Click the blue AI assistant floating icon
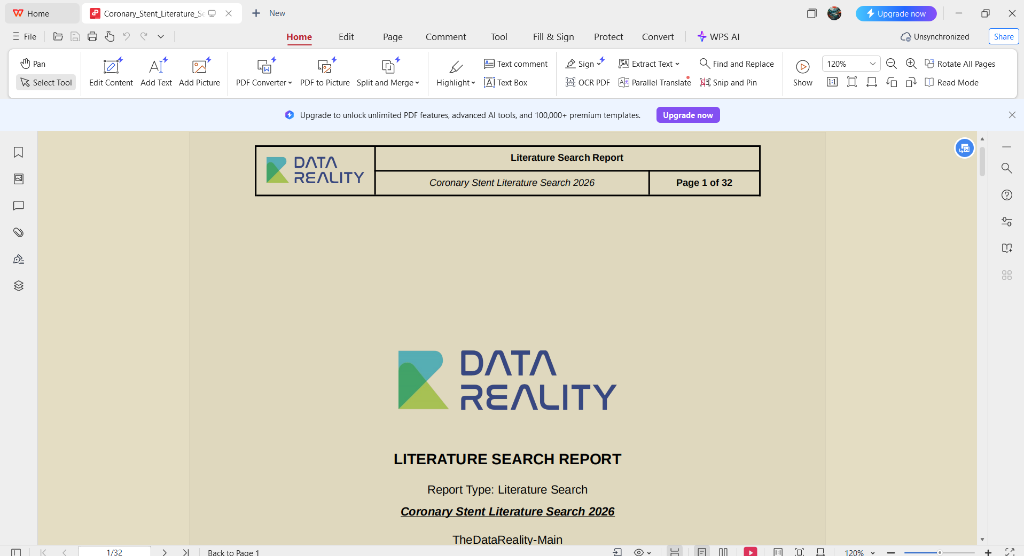1024x556 pixels. (x=964, y=148)
